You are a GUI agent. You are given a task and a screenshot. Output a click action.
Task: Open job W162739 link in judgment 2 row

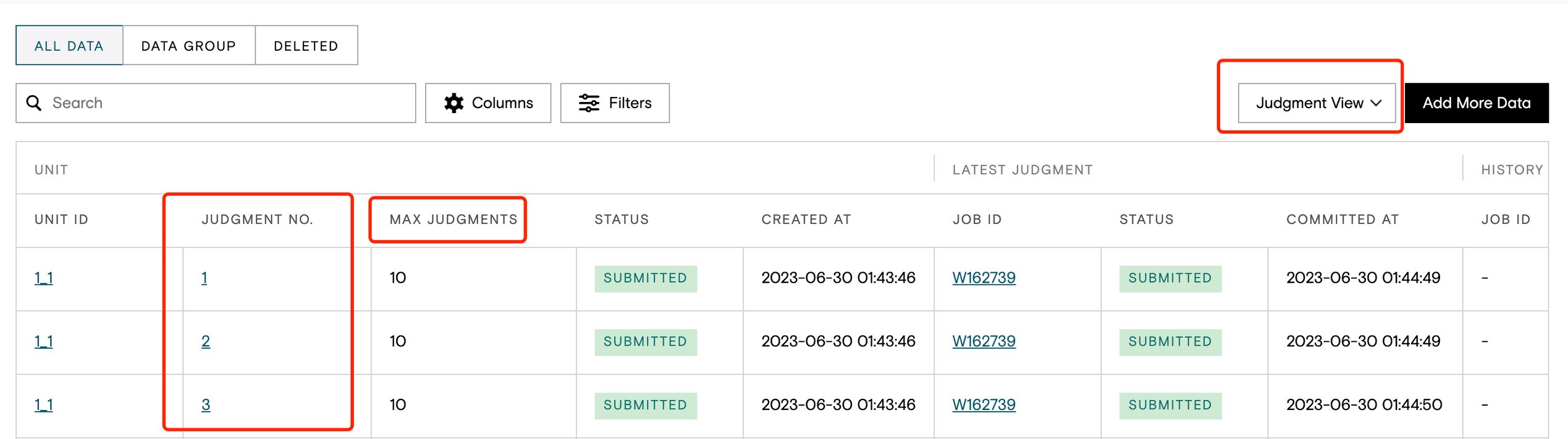tap(984, 341)
